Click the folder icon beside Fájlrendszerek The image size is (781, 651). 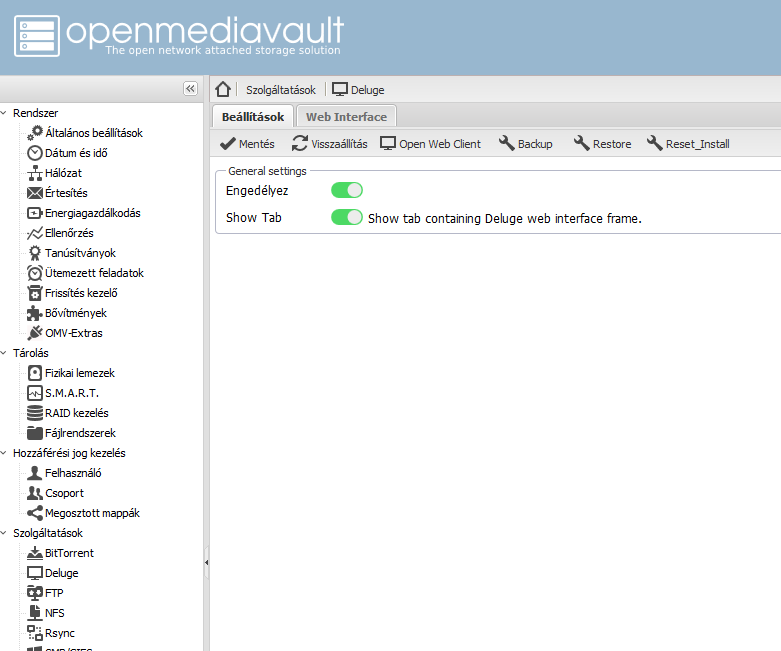coord(35,433)
